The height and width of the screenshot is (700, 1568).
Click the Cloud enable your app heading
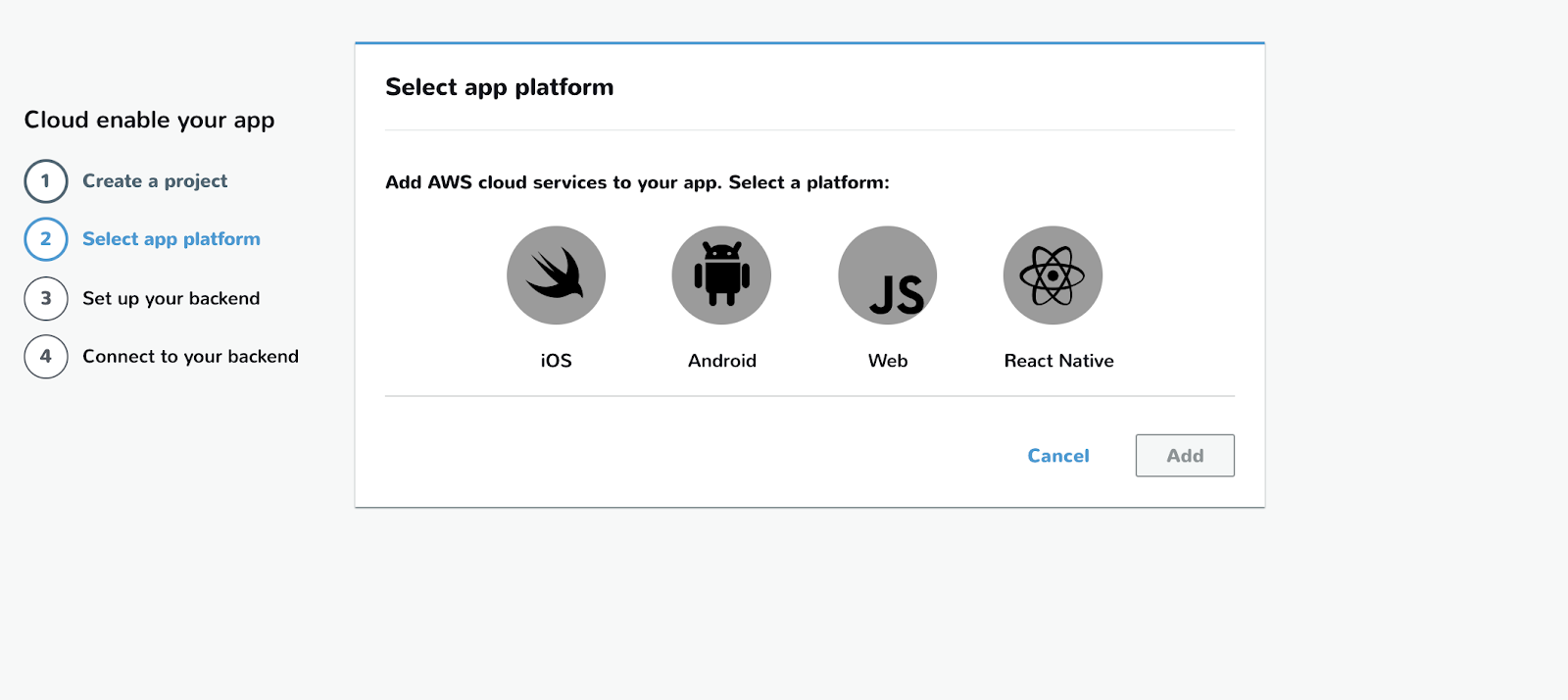pos(150,121)
